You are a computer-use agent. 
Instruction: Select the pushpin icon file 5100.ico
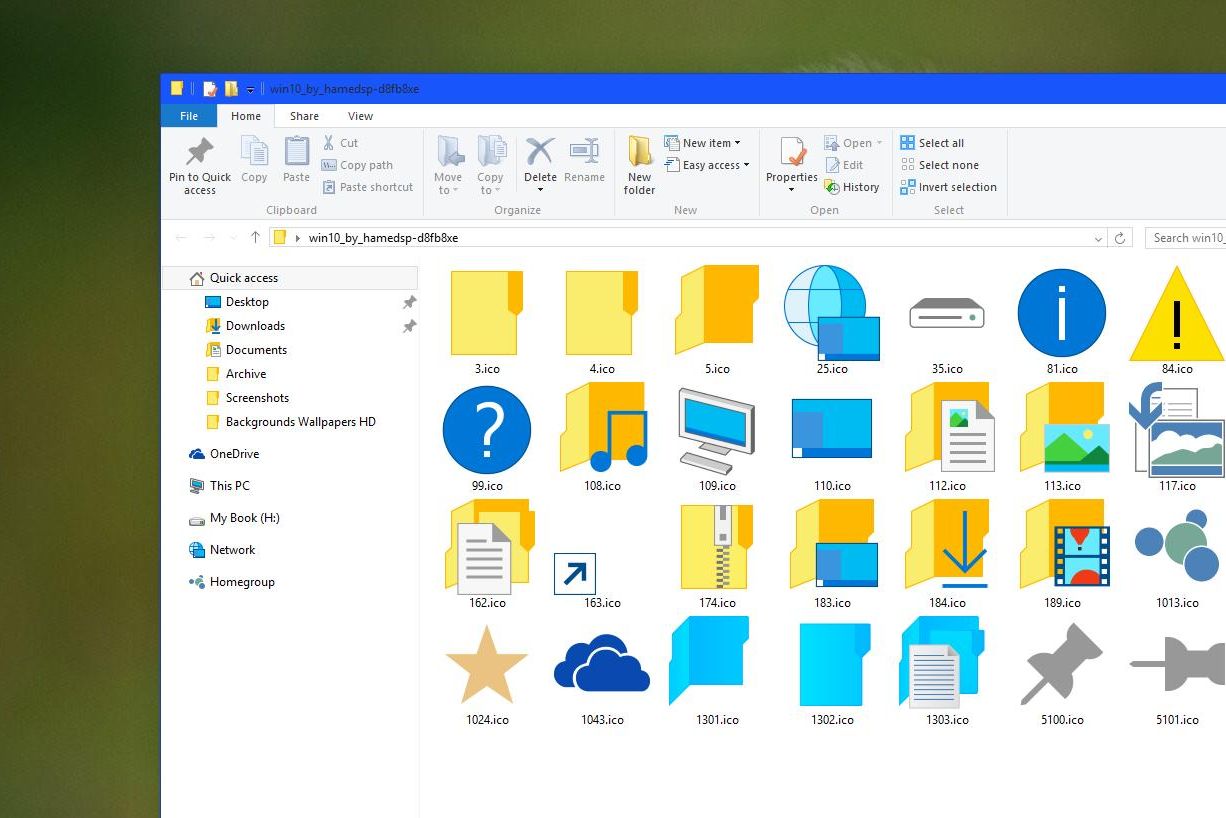click(x=1062, y=662)
